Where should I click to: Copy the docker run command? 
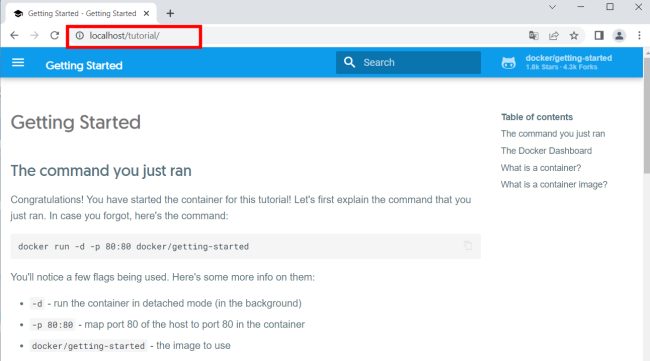point(468,246)
